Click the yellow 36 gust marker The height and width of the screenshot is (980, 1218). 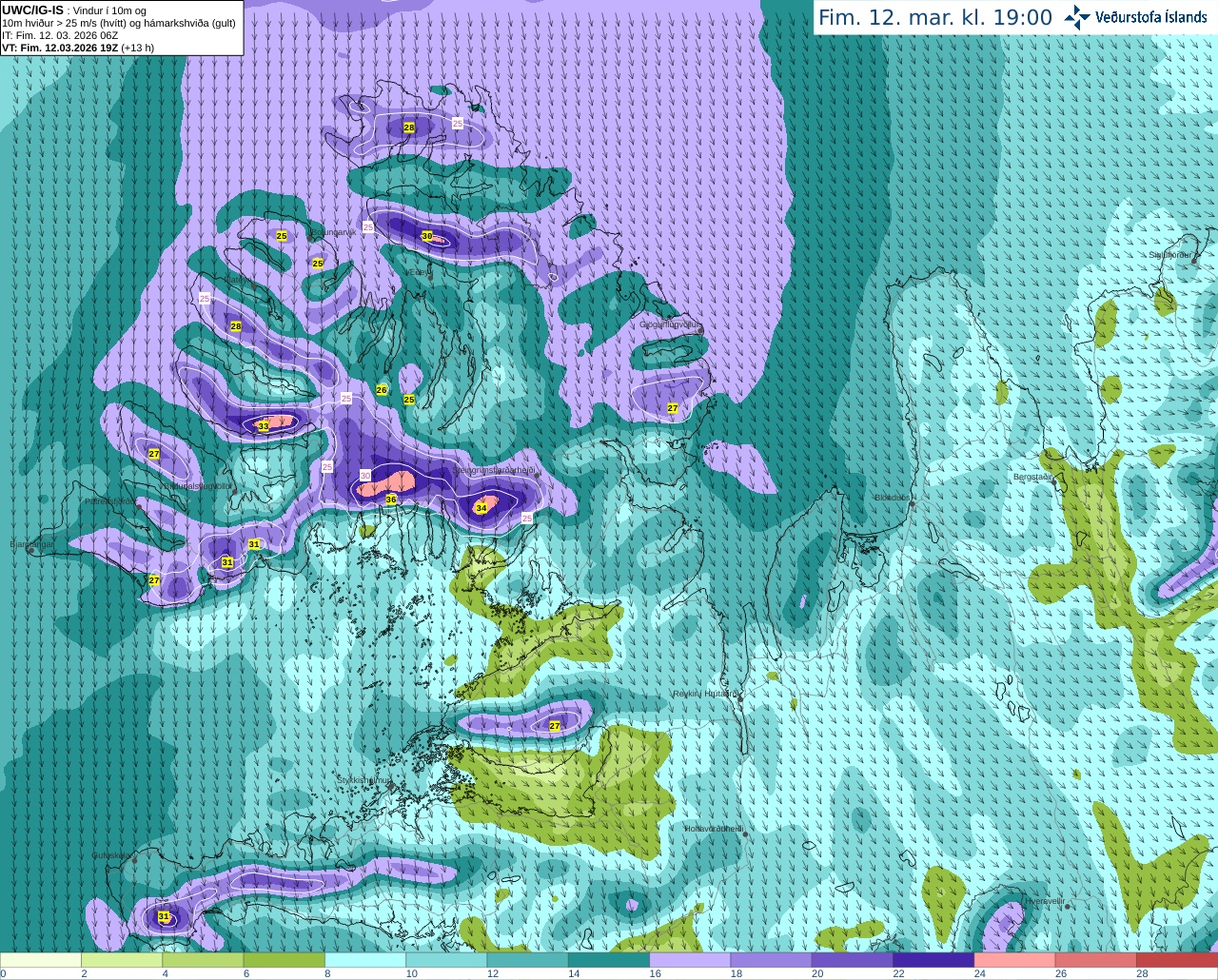(x=391, y=500)
